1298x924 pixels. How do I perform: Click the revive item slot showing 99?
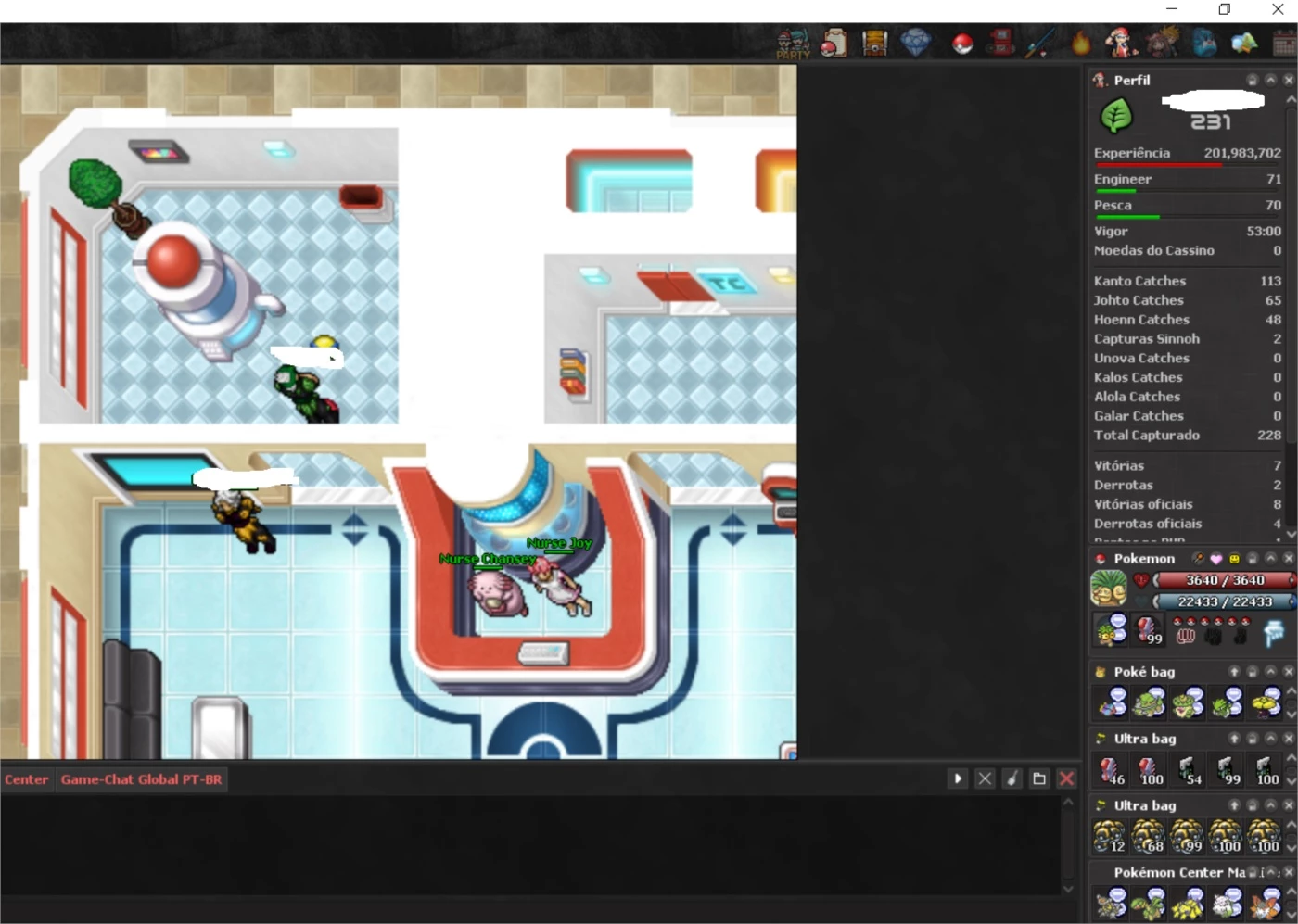pos(1150,629)
